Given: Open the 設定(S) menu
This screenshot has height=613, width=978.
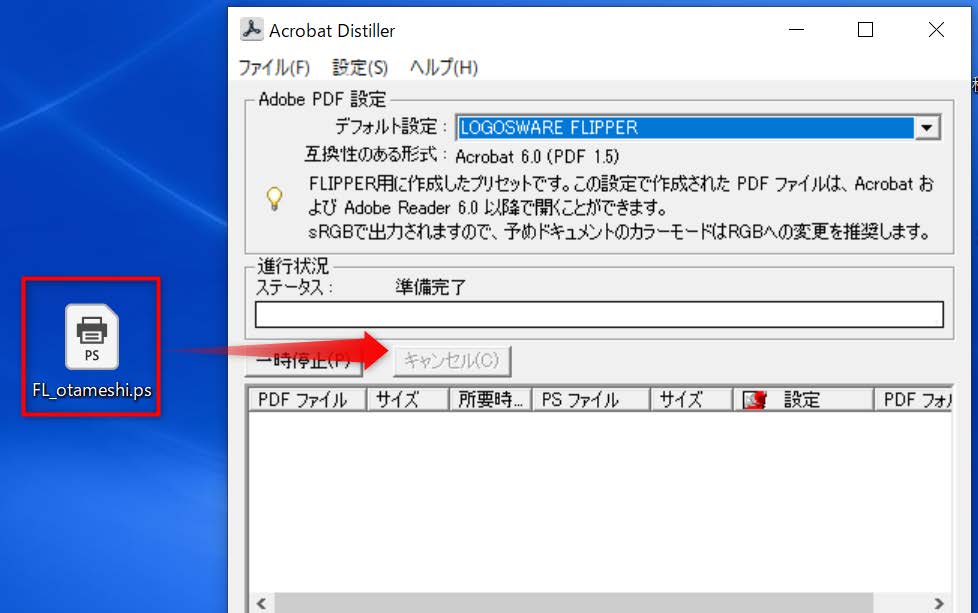Looking at the screenshot, I should [x=360, y=67].
